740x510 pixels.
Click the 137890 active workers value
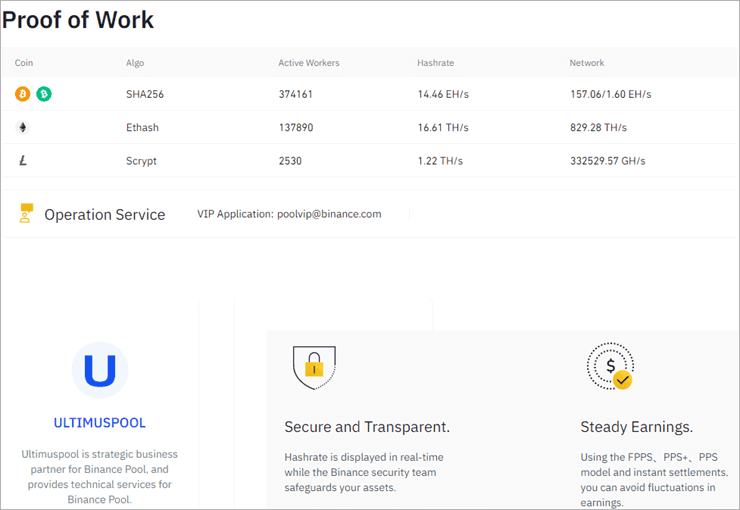[x=296, y=127]
